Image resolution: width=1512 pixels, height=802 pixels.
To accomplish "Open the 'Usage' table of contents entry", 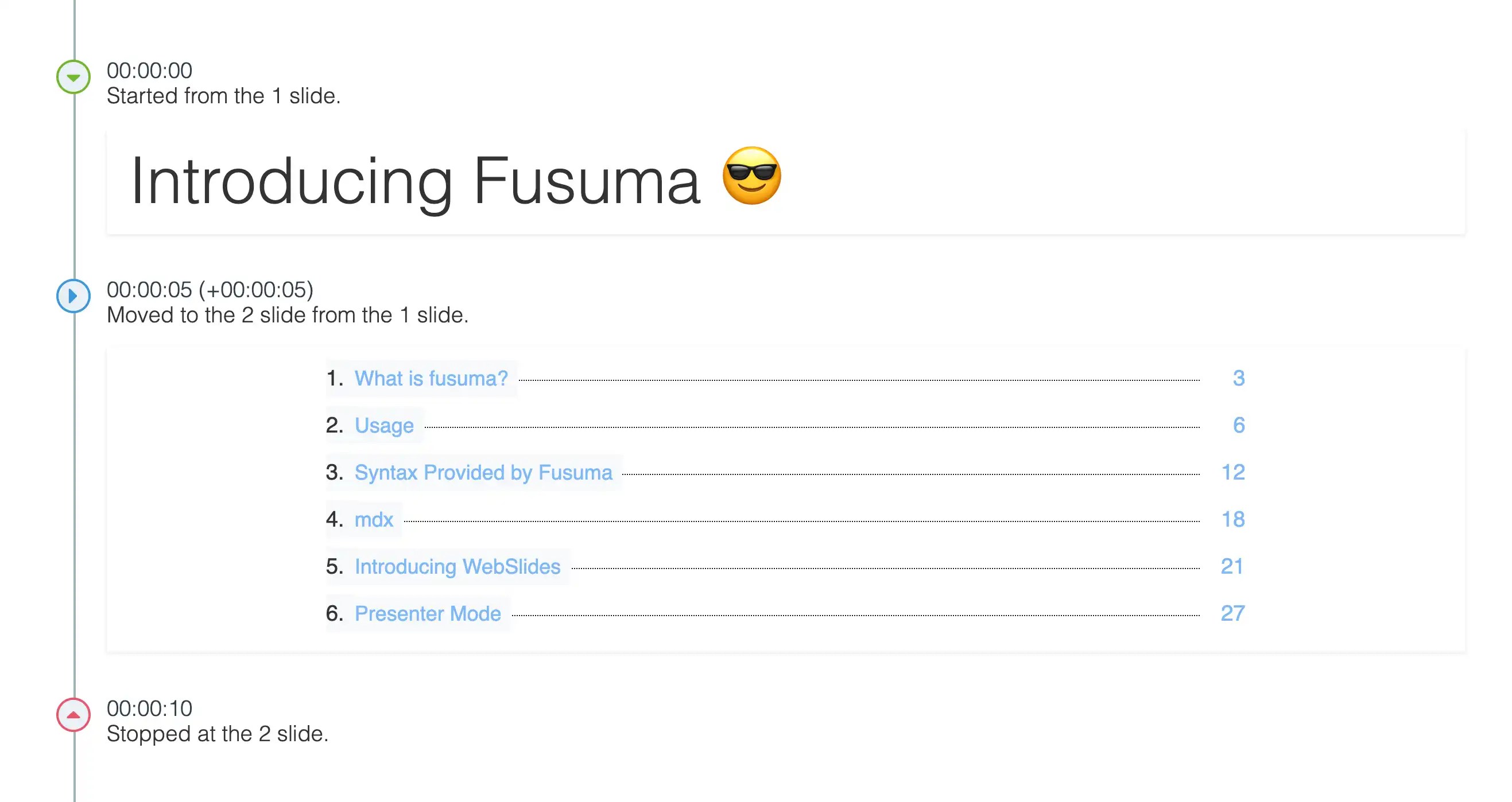I will (x=384, y=425).
